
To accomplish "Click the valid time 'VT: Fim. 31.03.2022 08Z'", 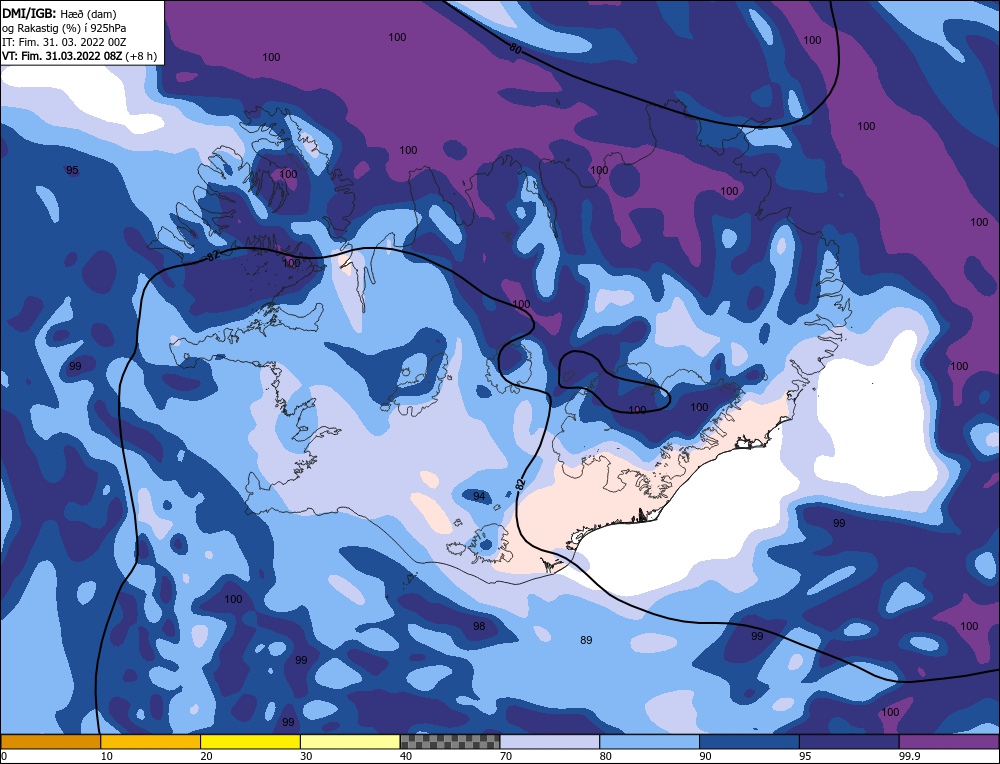I will tap(64, 56).
